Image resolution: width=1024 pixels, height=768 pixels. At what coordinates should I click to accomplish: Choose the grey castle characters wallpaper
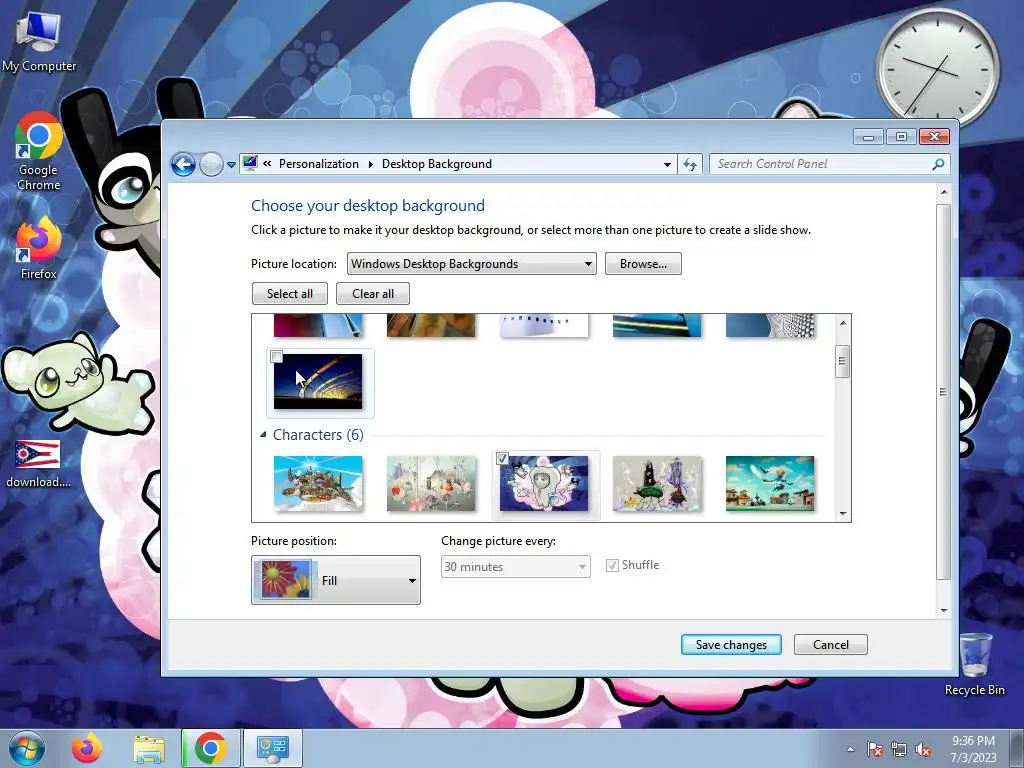657,484
